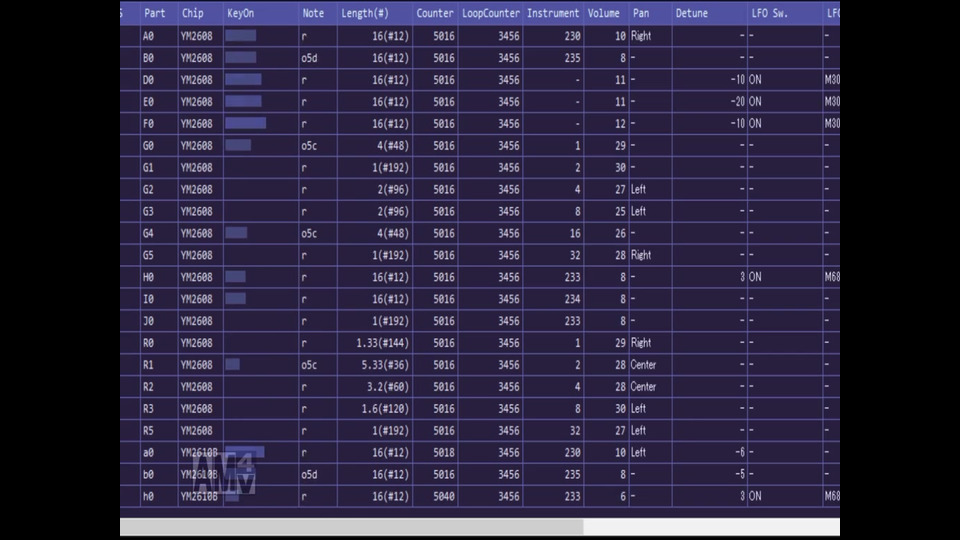Click LFO Sw. ON in row H0
Image resolution: width=960 pixels, height=540 pixels.
point(756,277)
